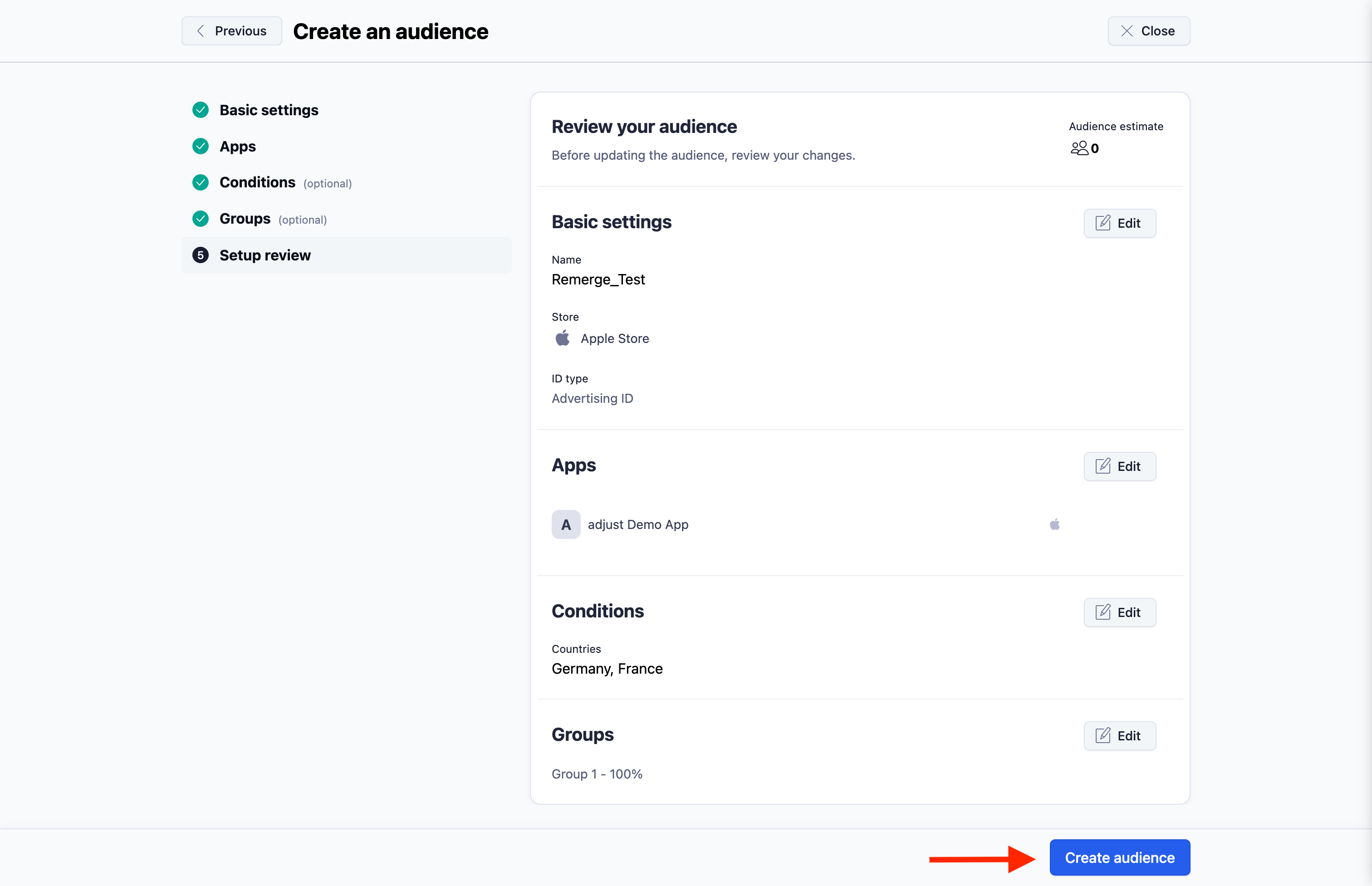Click green checkmark beside Apps step
Image resolution: width=1372 pixels, height=886 pixels.
coord(200,146)
